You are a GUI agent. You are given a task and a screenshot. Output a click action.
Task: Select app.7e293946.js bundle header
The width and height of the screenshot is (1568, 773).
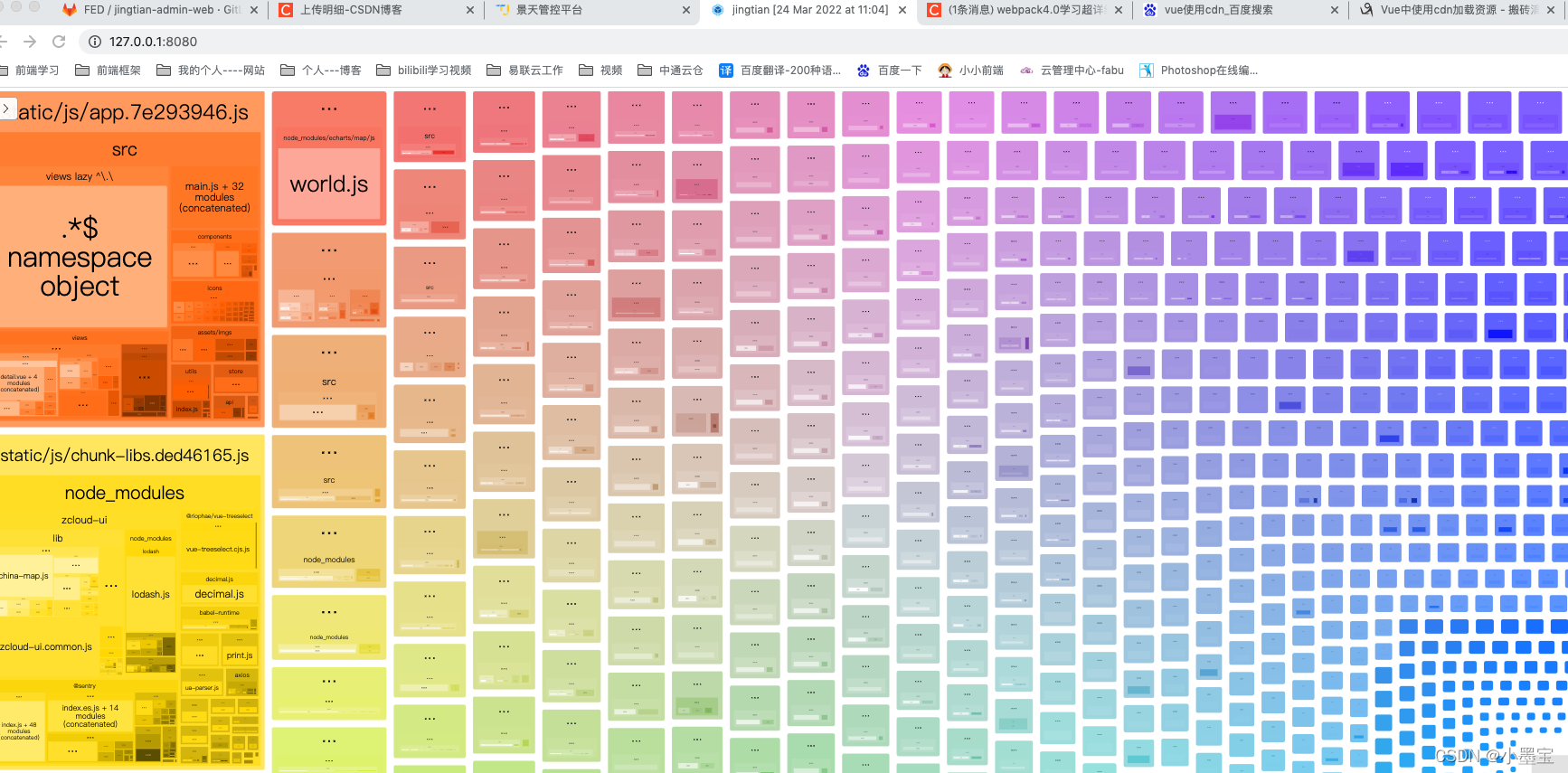pos(133,112)
